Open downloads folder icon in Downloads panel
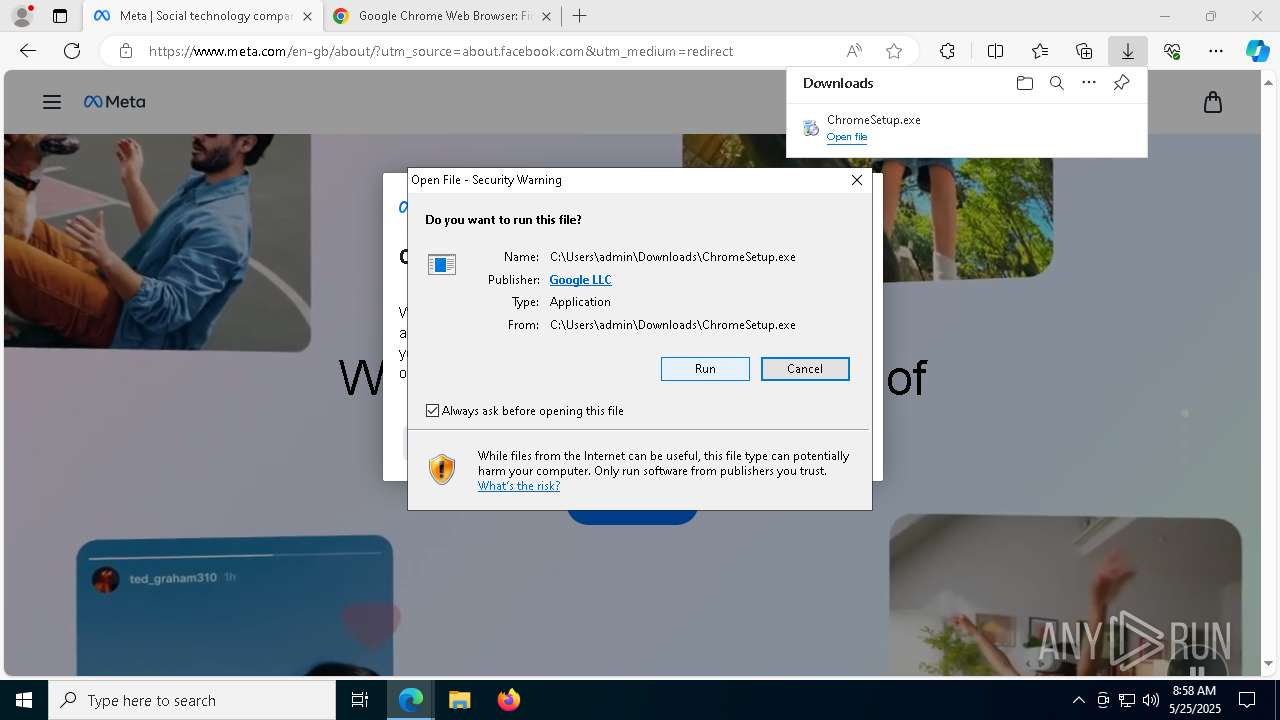Screen dimensions: 1280x720 (x=1024, y=83)
